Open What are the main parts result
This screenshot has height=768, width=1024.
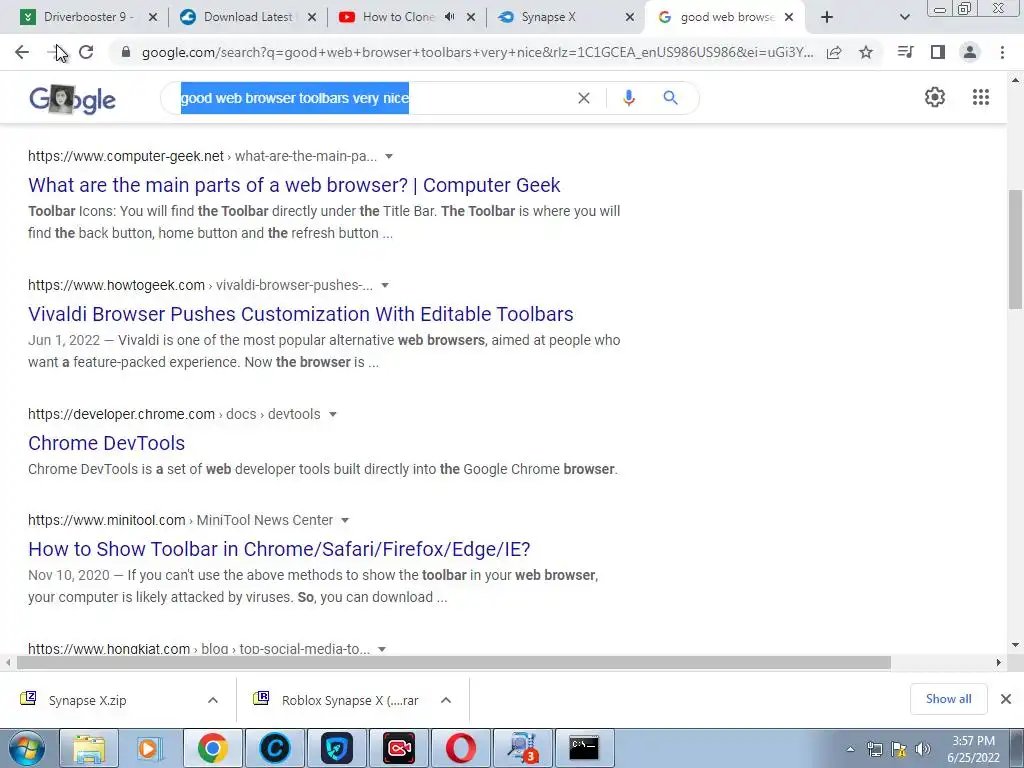[294, 185]
